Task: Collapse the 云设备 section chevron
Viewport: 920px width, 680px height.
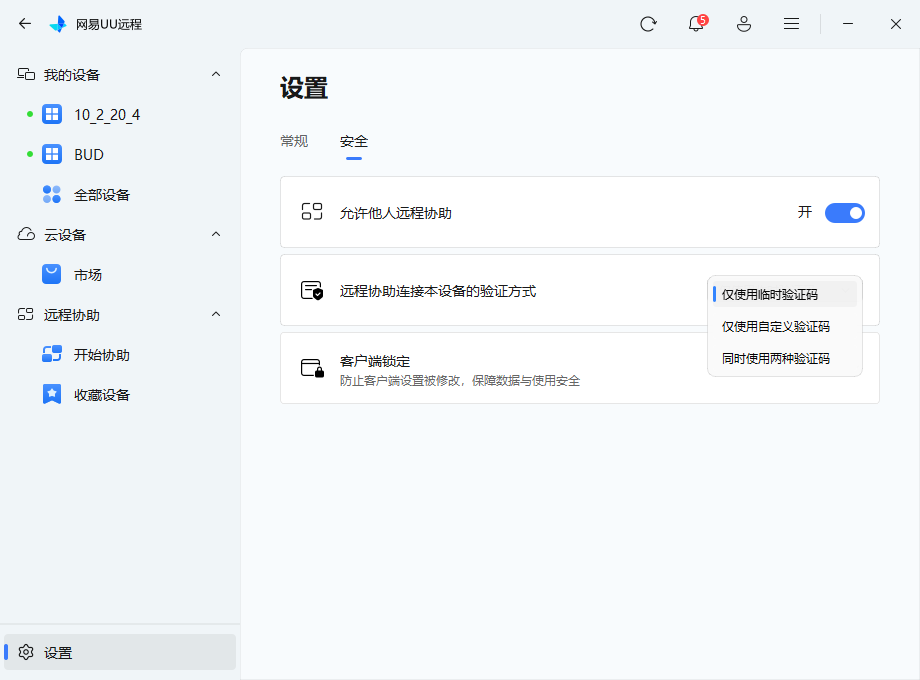Action: click(216, 235)
